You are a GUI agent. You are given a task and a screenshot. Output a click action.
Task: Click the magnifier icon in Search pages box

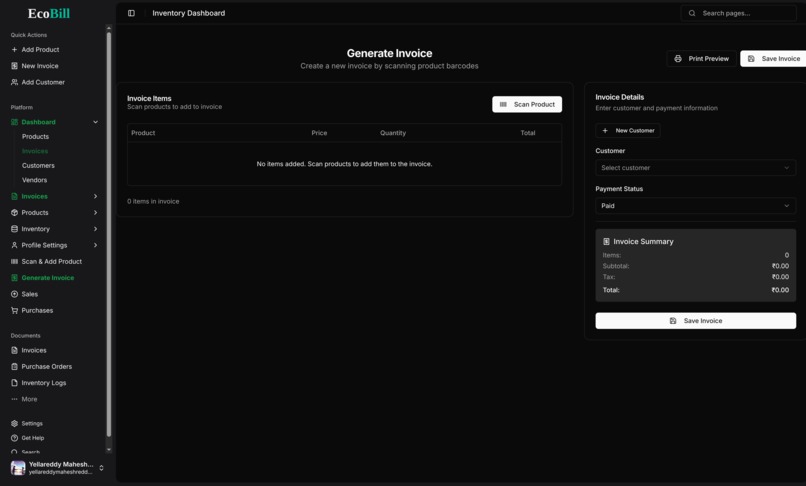692,13
